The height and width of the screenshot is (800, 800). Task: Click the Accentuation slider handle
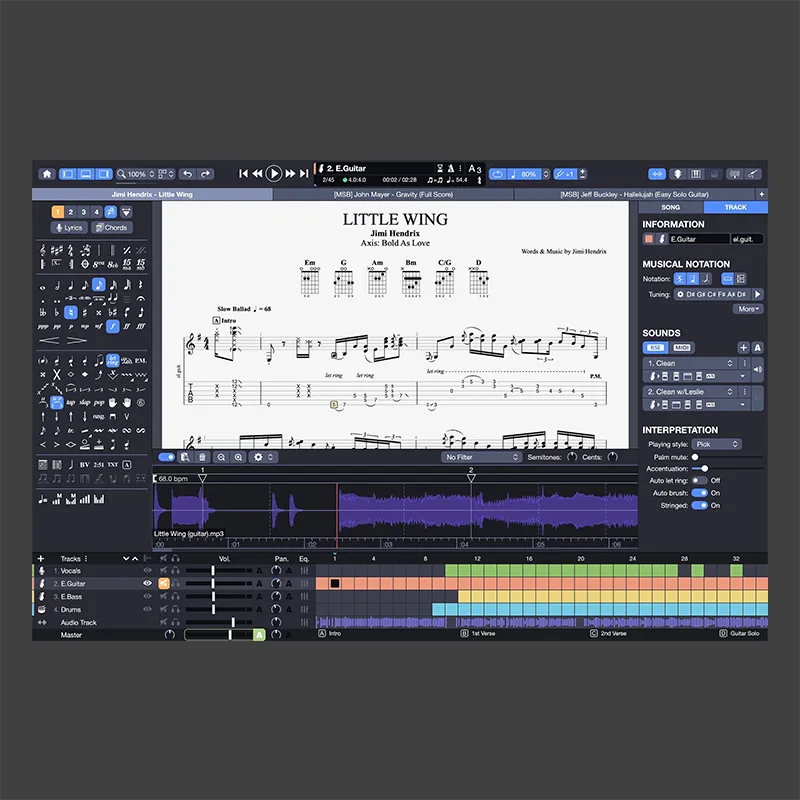pyautogui.click(x=705, y=468)
